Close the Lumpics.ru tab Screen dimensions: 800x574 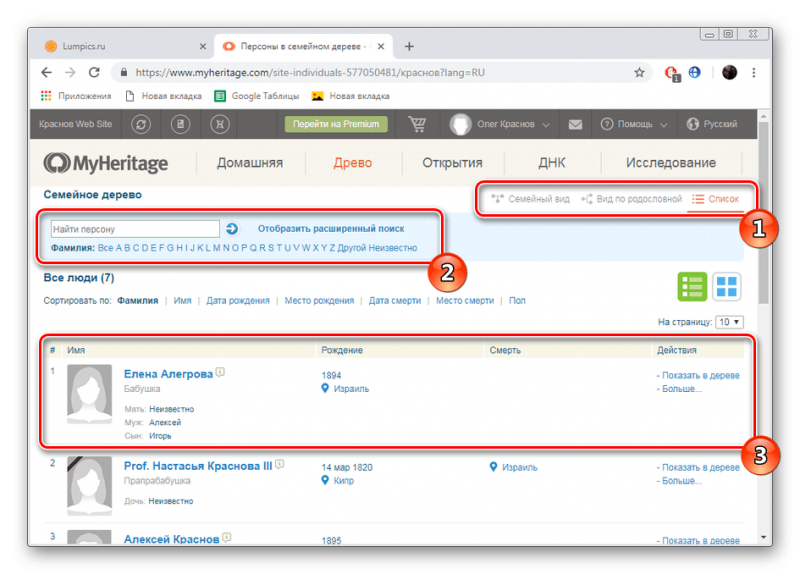click(x=203, y=46)
